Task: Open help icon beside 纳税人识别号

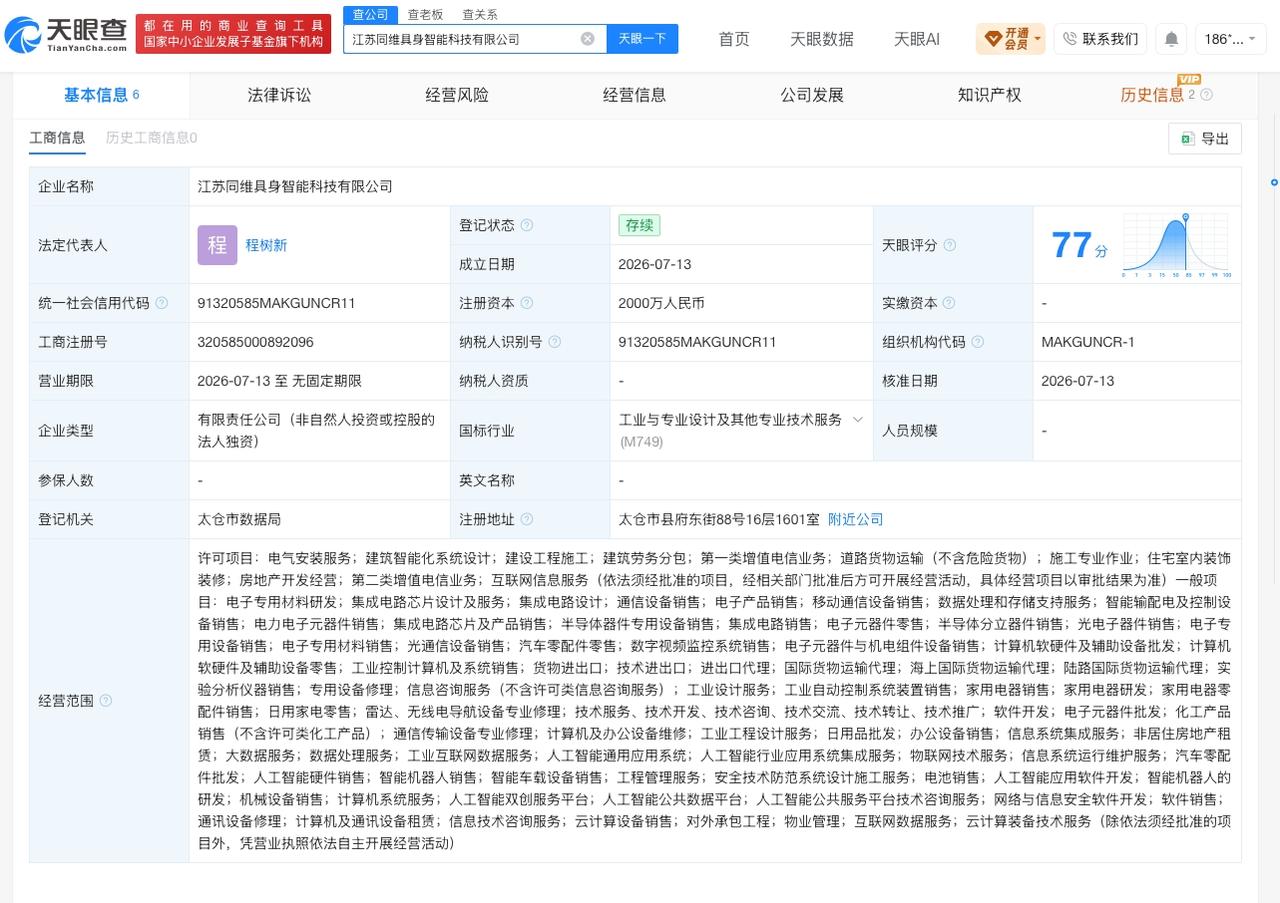Action: pos(555,342)
